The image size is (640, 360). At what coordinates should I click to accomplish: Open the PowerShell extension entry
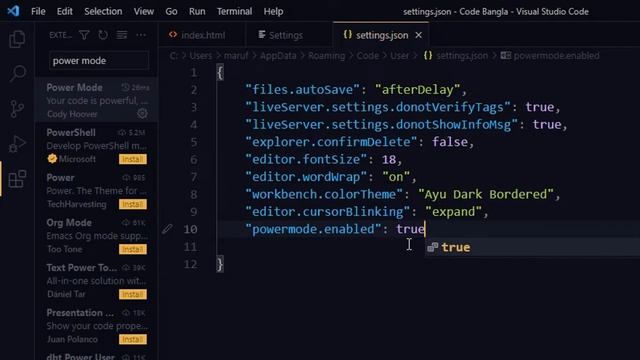(x=97, y=145)
